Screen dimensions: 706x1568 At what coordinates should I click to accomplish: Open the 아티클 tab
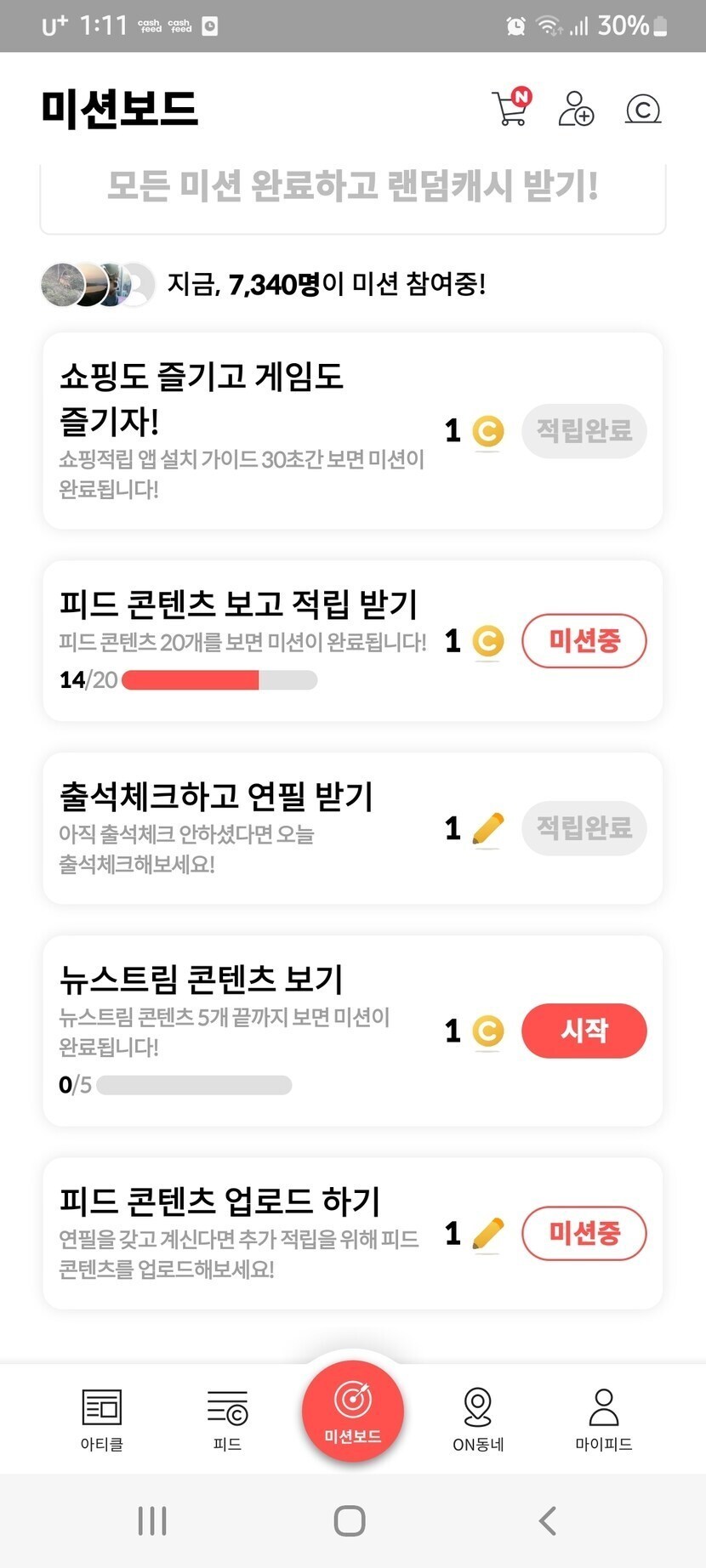[102, 1418]
